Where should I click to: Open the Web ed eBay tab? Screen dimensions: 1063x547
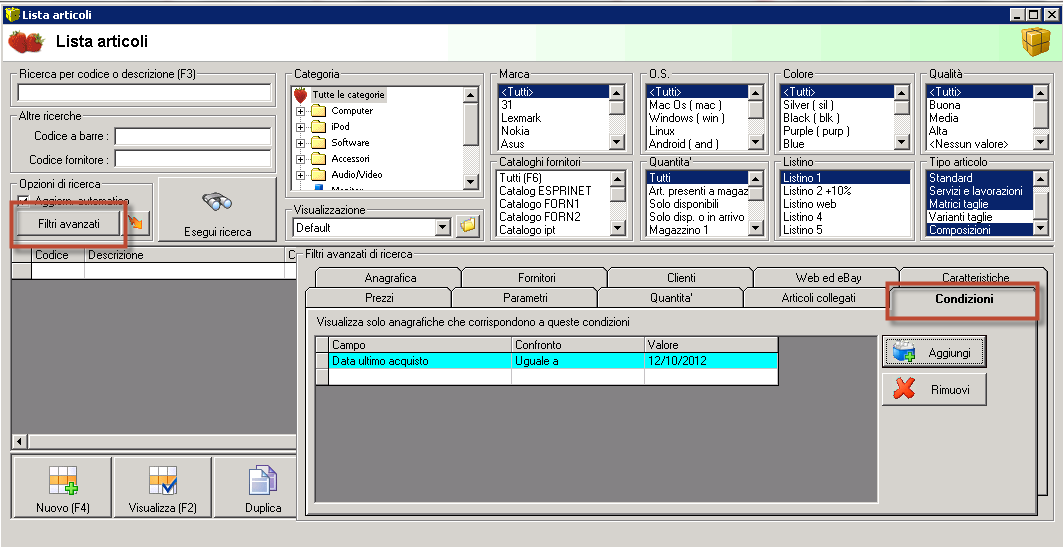(827, 278)
